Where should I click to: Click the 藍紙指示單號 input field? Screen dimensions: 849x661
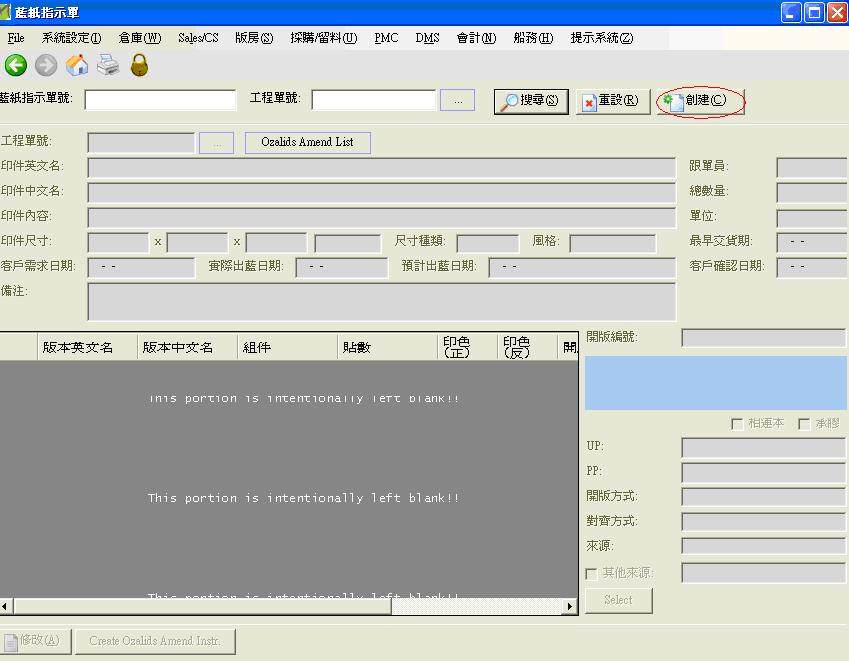pyautogui.click(x=160, y=100)
